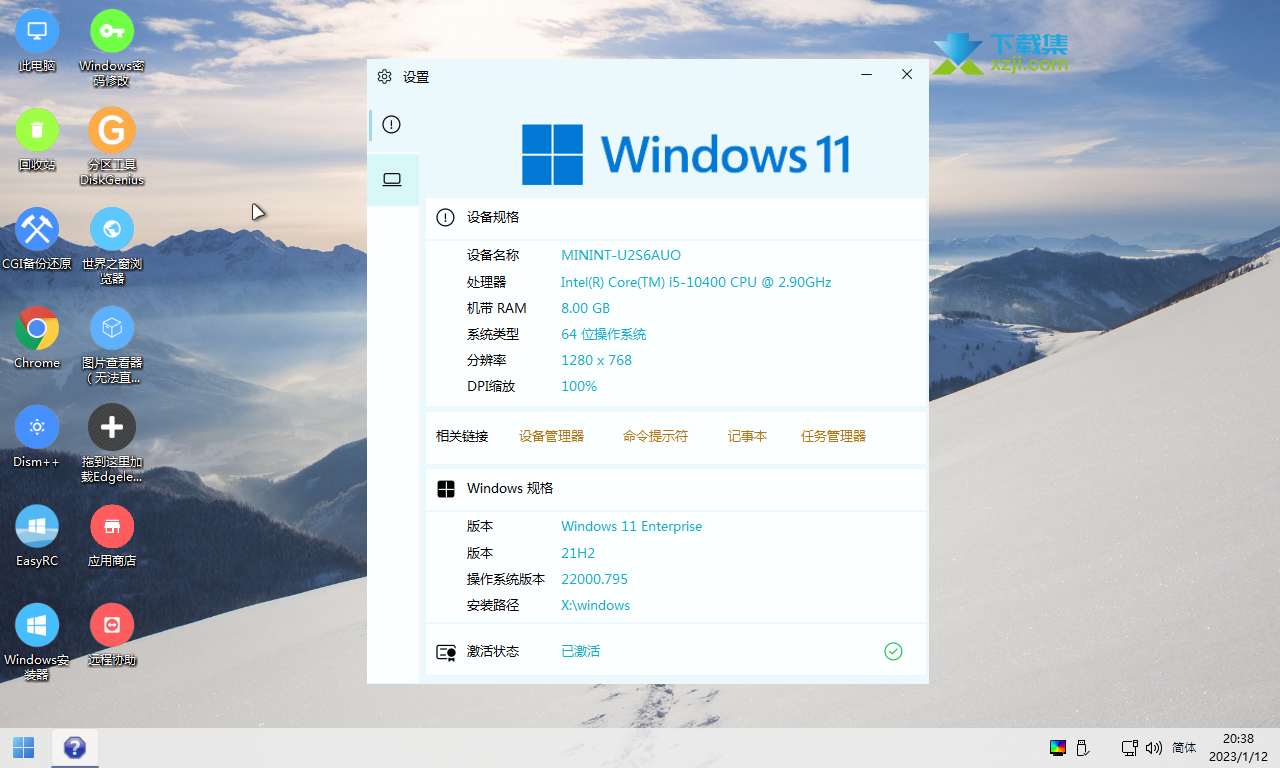This screenshot has height=768, width=1280.
Task: Launch the Dism++ desktop icon
Action: coord(37,427)
